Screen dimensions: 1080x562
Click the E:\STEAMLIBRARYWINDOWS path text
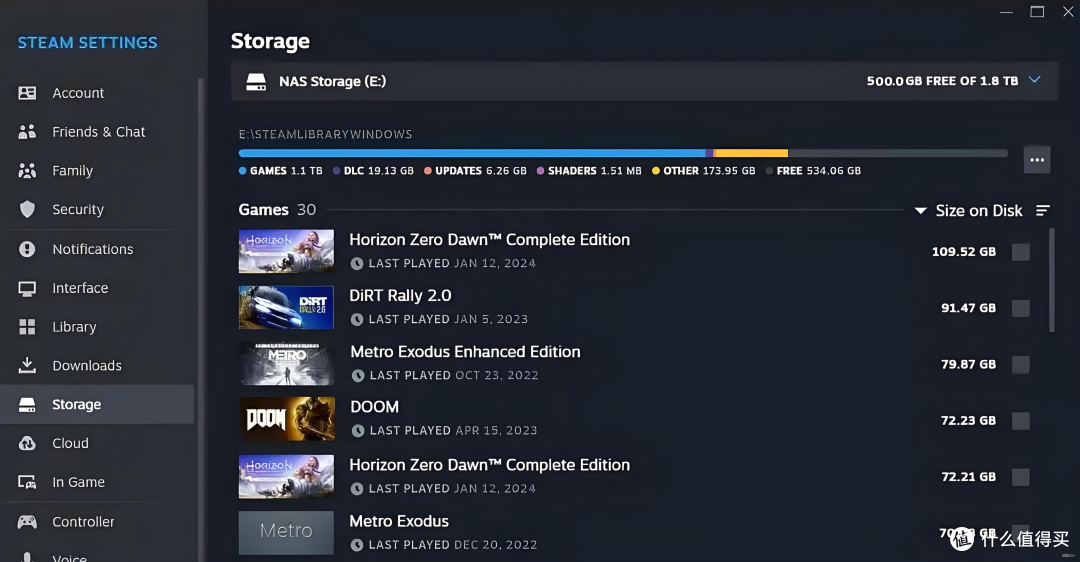325,134
